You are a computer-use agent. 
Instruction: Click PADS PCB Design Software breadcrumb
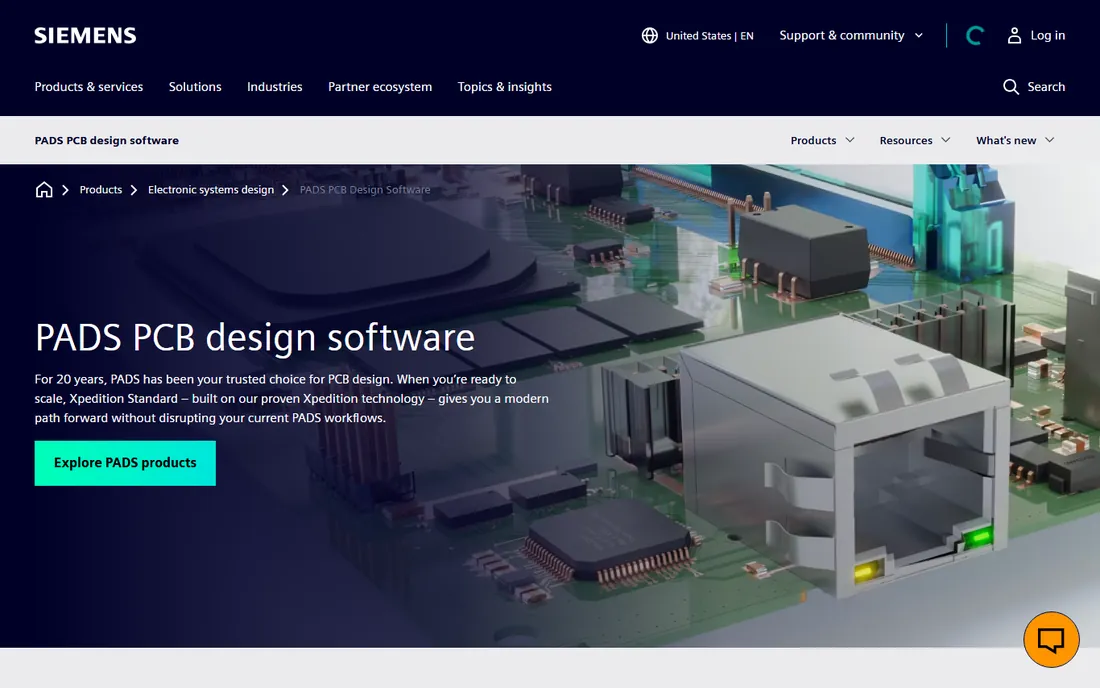point(365,190)
